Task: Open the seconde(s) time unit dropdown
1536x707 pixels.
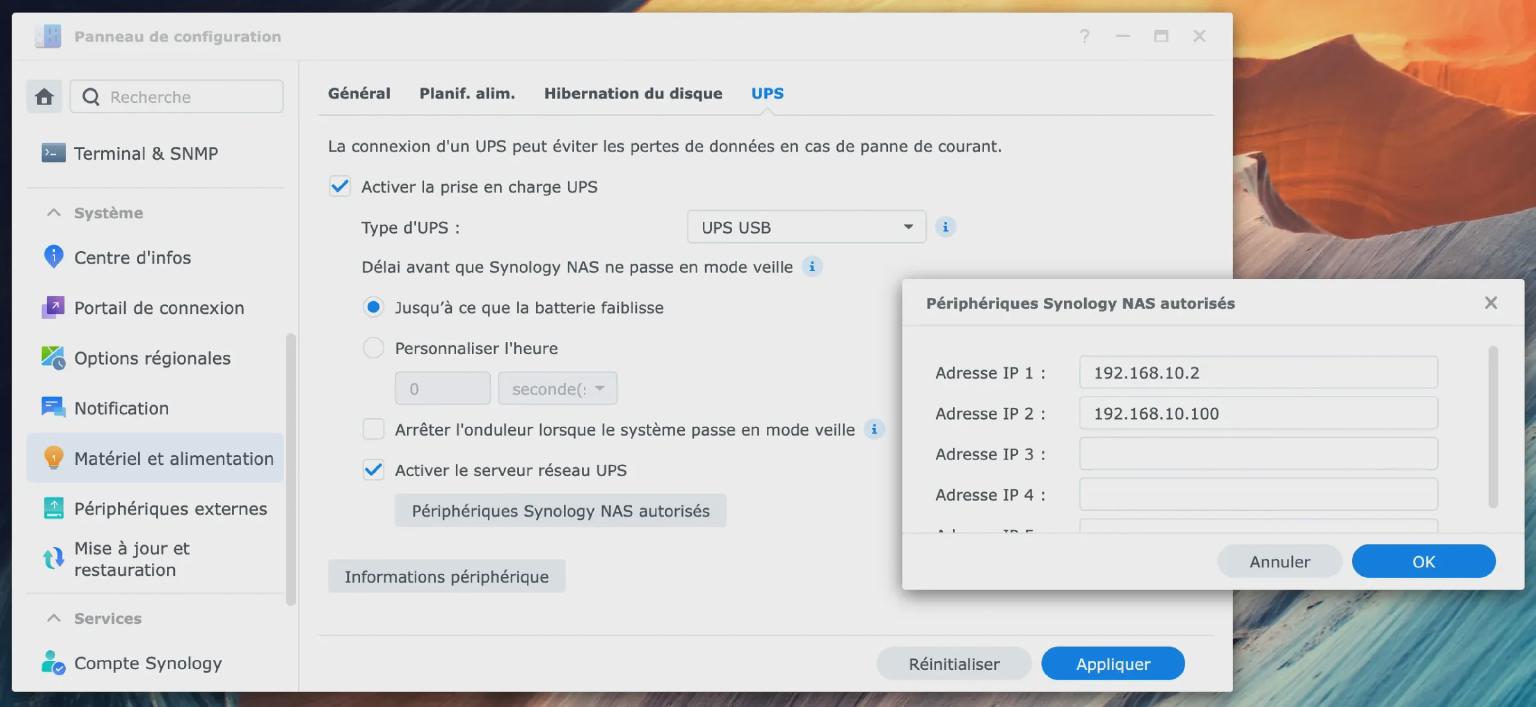Action: tap(557, 389)
